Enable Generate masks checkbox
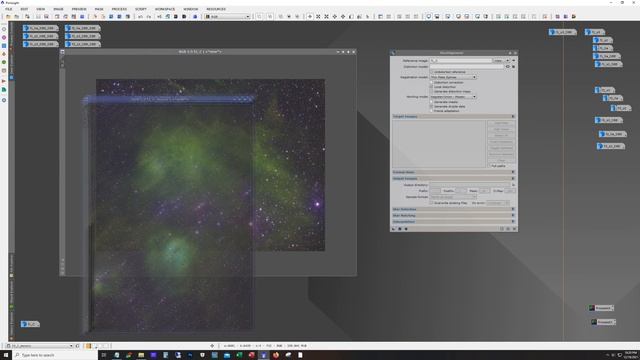This screenshot has width=640, height=360. pyautogui.click(x=431, y=102)
